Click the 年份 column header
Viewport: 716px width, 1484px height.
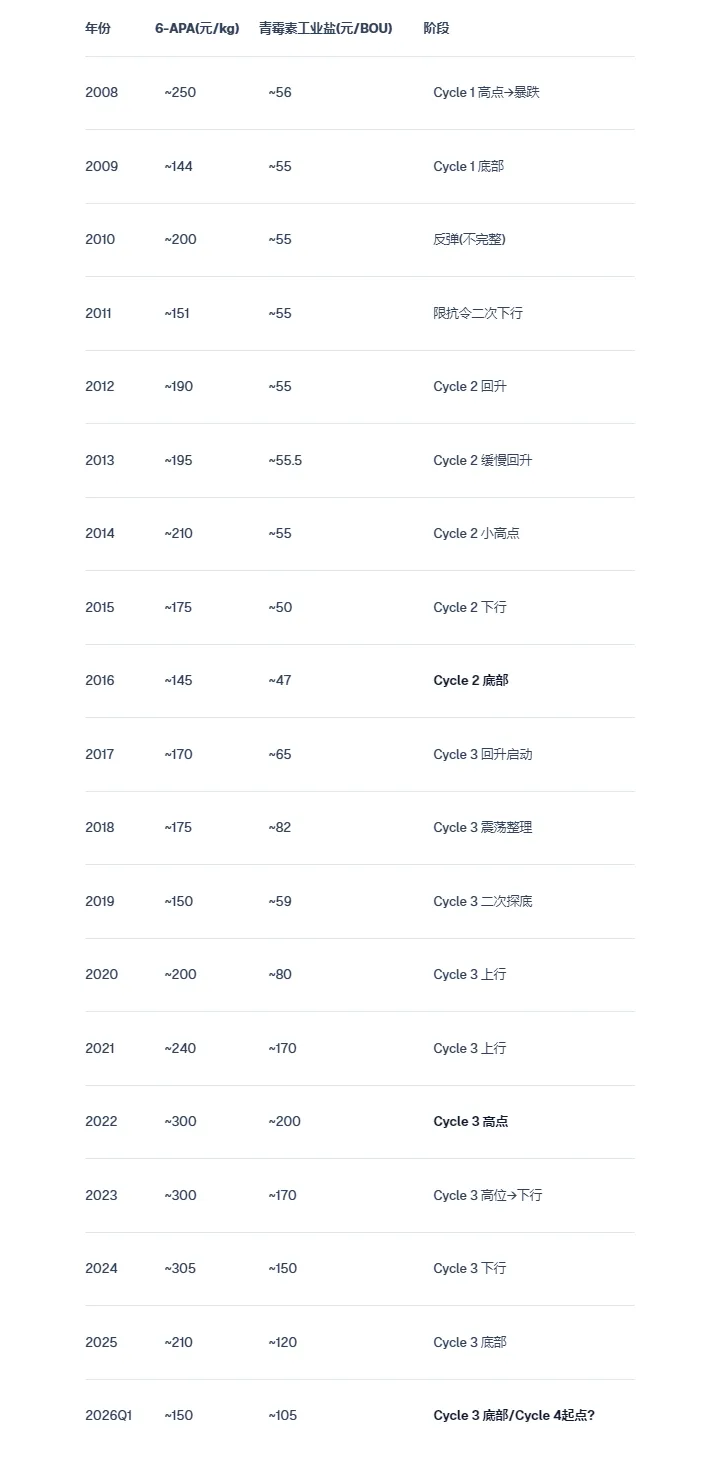tap(98, 28)
